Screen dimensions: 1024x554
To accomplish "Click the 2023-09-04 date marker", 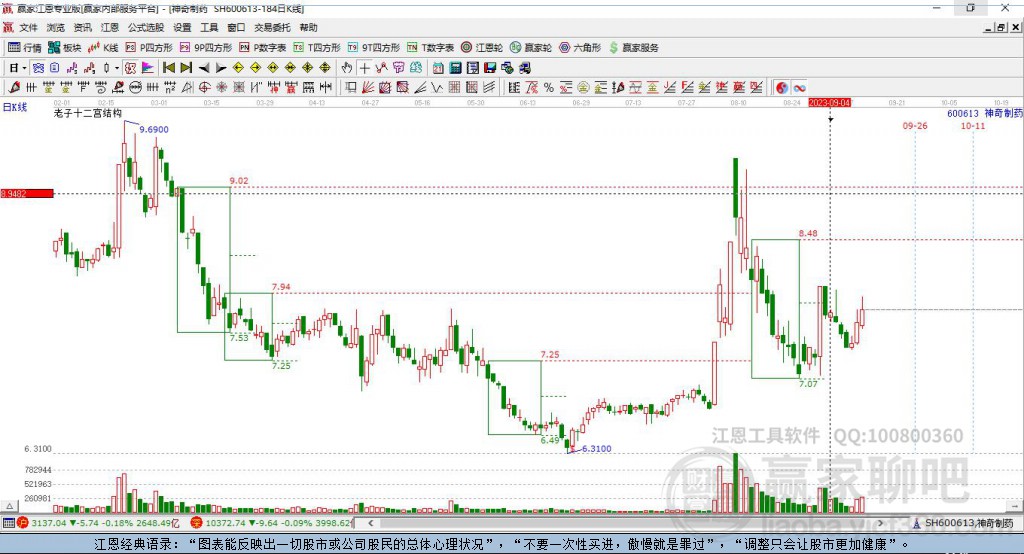I will [x=830, y=103].
